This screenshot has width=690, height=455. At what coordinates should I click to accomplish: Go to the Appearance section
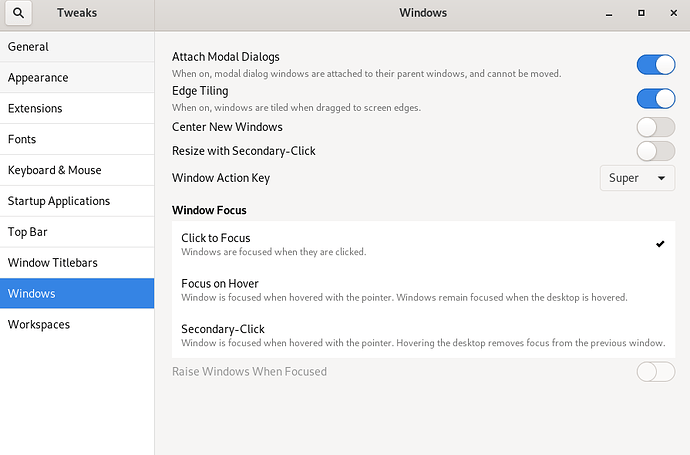click(x=77, y=78)
